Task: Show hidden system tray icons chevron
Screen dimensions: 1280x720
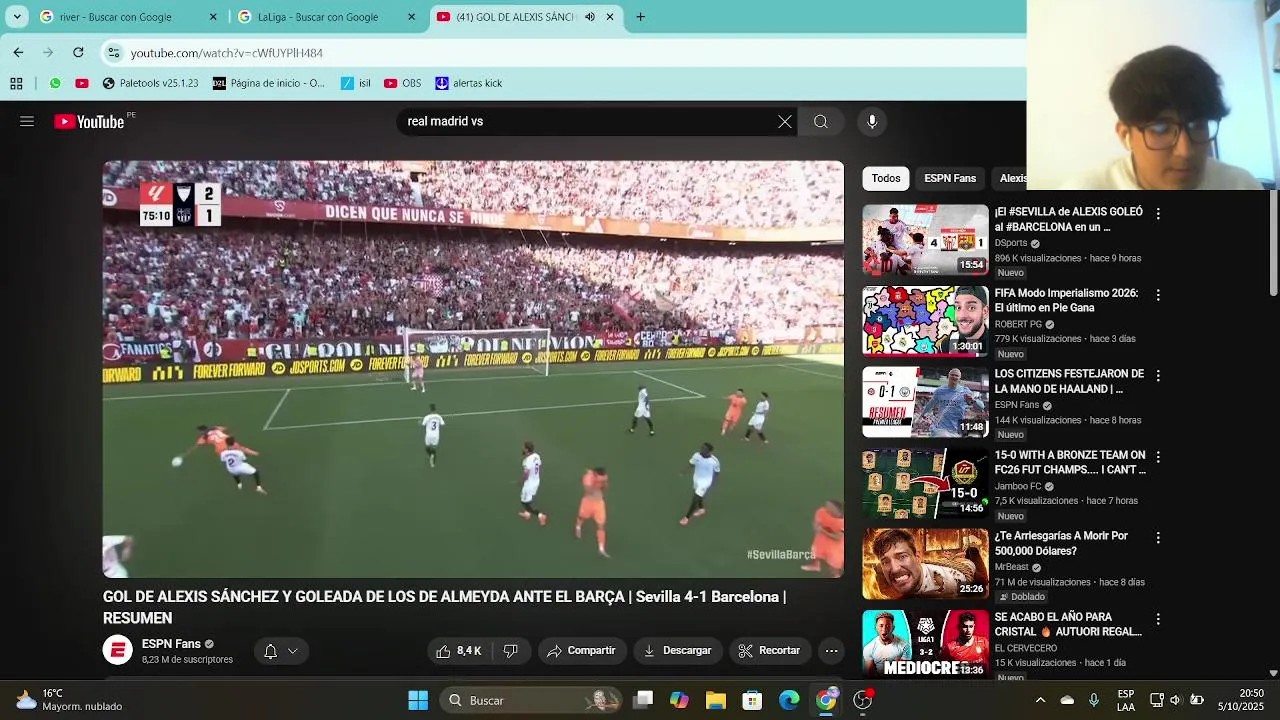Action: 1040,700
